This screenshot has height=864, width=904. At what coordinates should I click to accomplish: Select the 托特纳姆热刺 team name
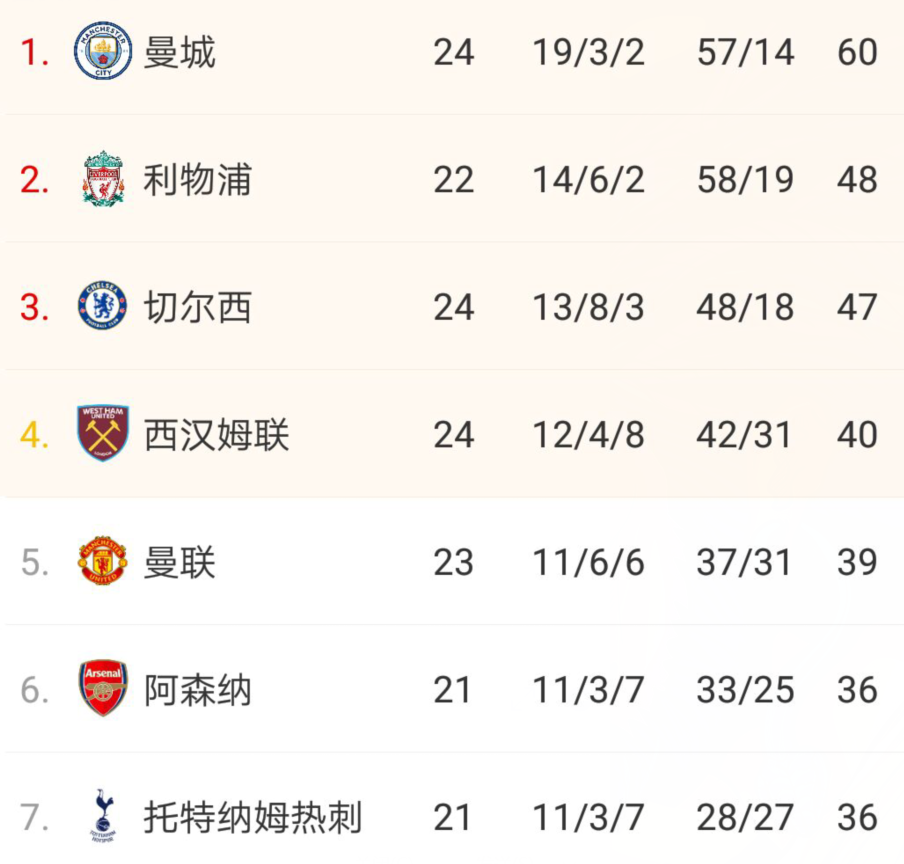[x=253, y=817]
